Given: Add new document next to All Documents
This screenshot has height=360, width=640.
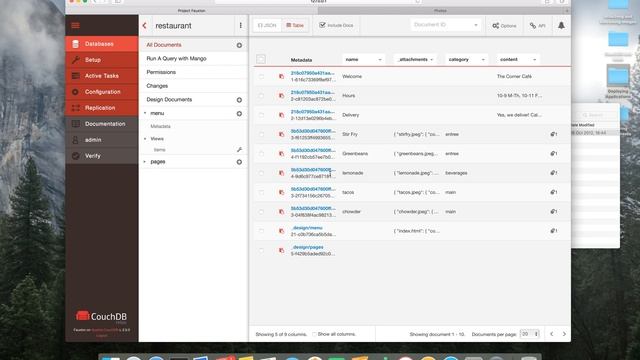Looking at the screenshot, I should point(239,45).
